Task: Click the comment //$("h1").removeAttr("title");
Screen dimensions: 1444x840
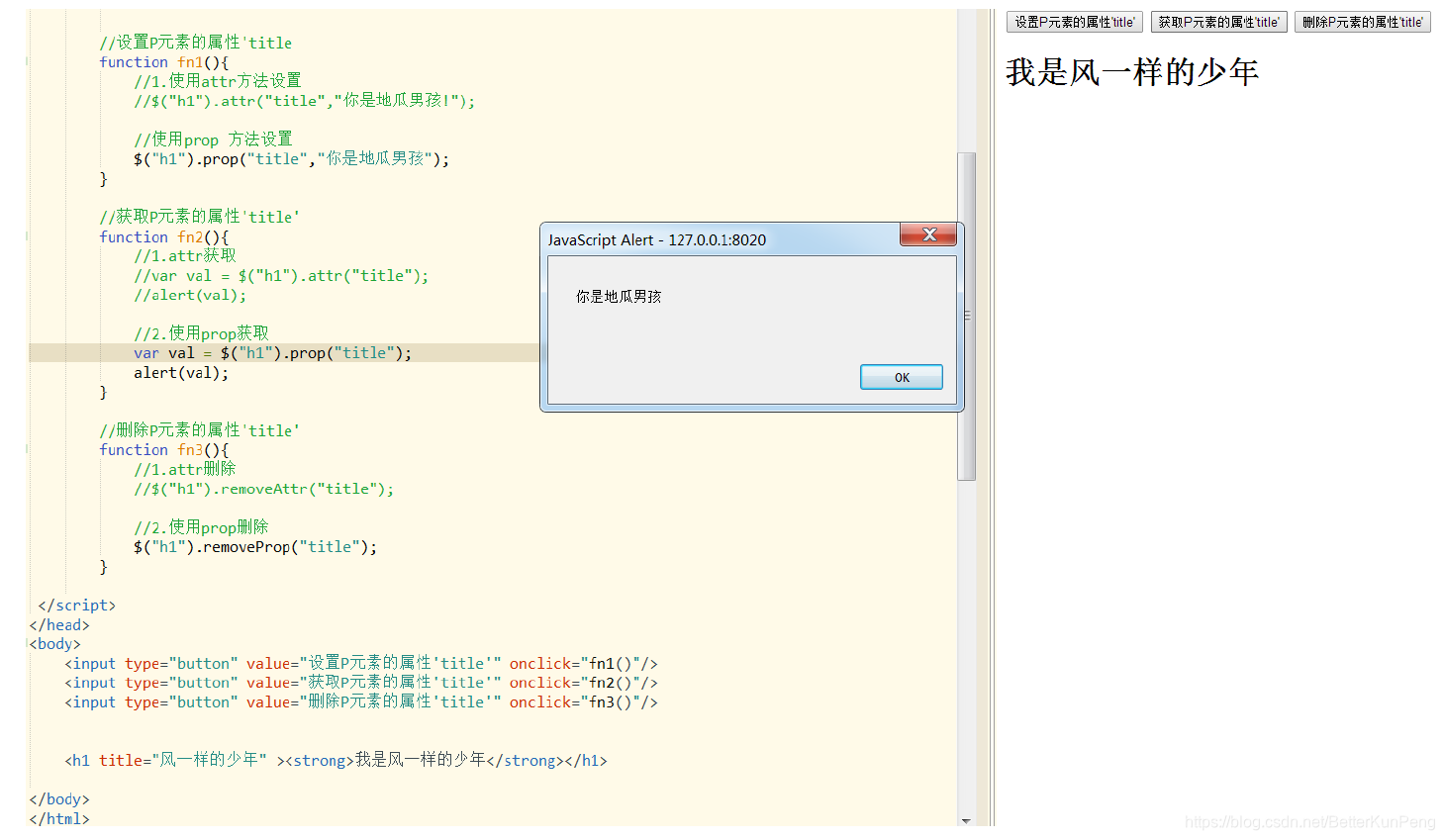Action: [x=263, y=489]
